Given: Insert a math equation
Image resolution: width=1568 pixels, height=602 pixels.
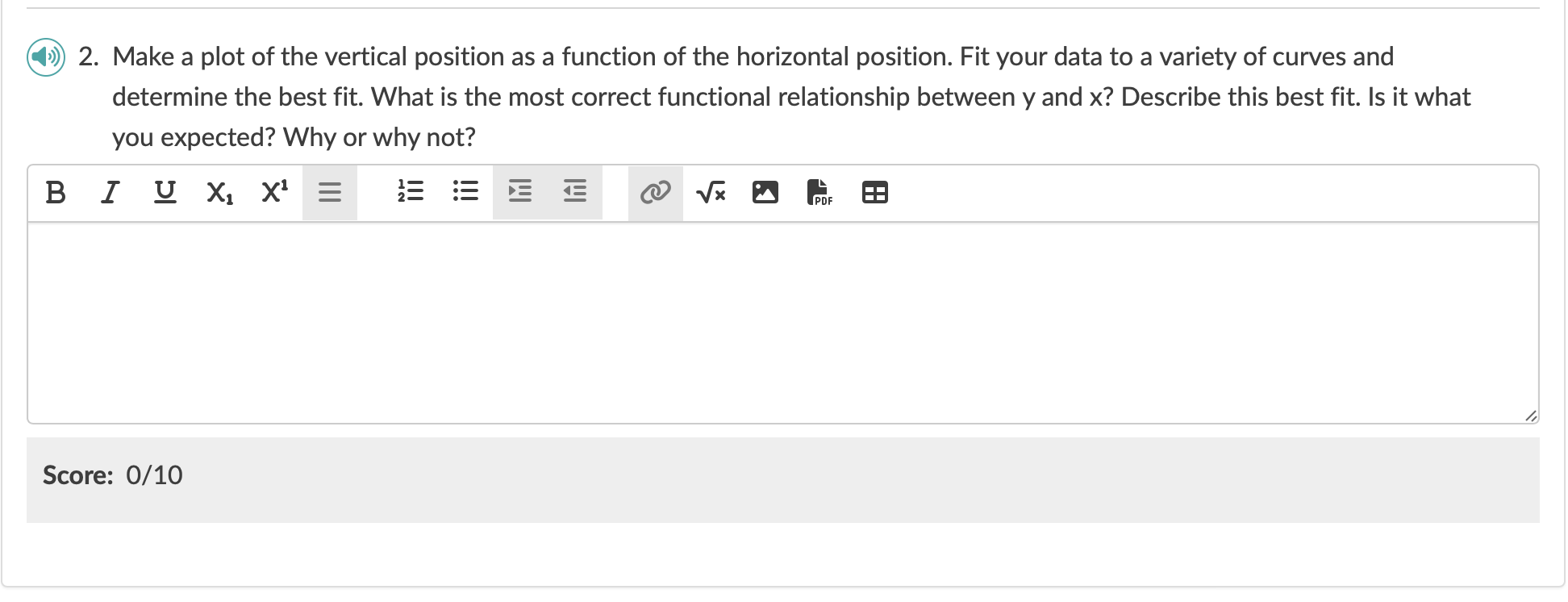Looking at the screenshot, I should [711, 192].
